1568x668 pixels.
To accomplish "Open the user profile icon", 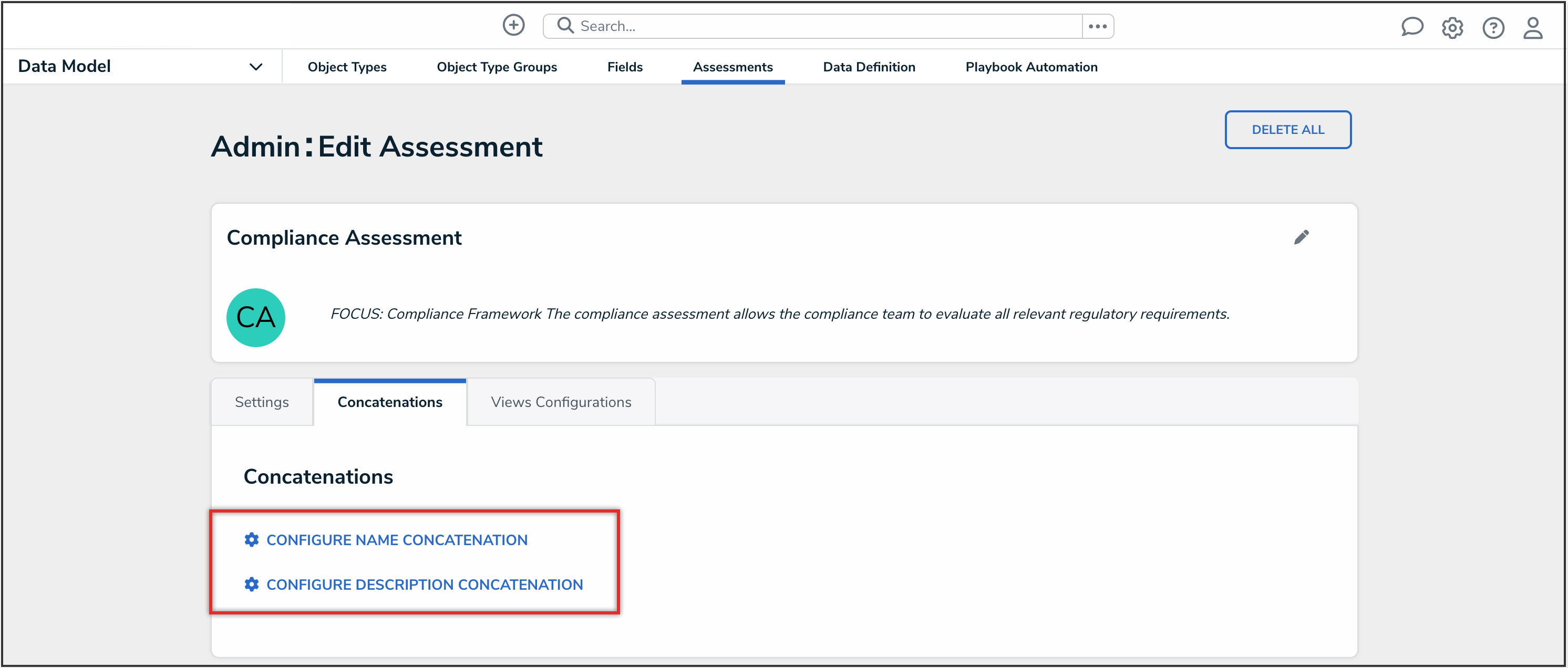I will [1533, 28].
